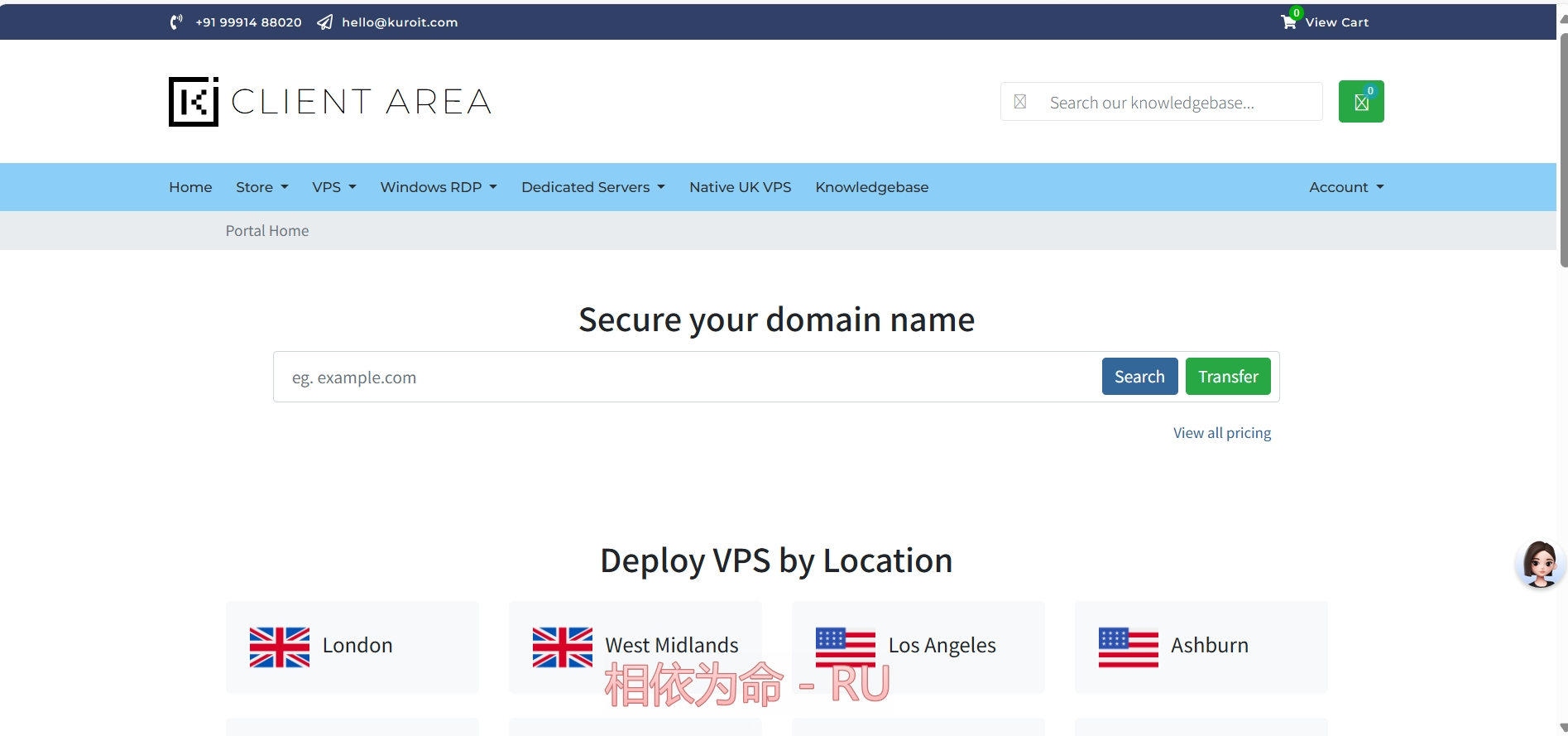This screenshot has height=736, width=1568.
Task: Click the paper plane email icon
Action: click(x=325, y=22)
